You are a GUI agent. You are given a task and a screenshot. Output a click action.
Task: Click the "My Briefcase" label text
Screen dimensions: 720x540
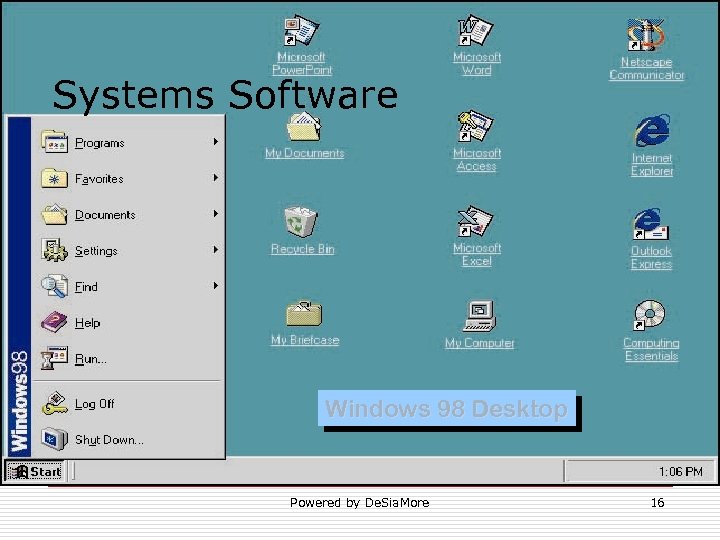[x=305, y=340]
